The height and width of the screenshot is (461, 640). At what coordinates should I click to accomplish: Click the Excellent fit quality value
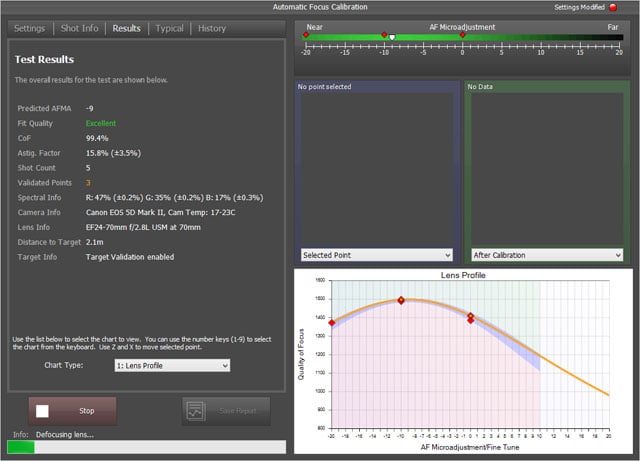[101, 123]
